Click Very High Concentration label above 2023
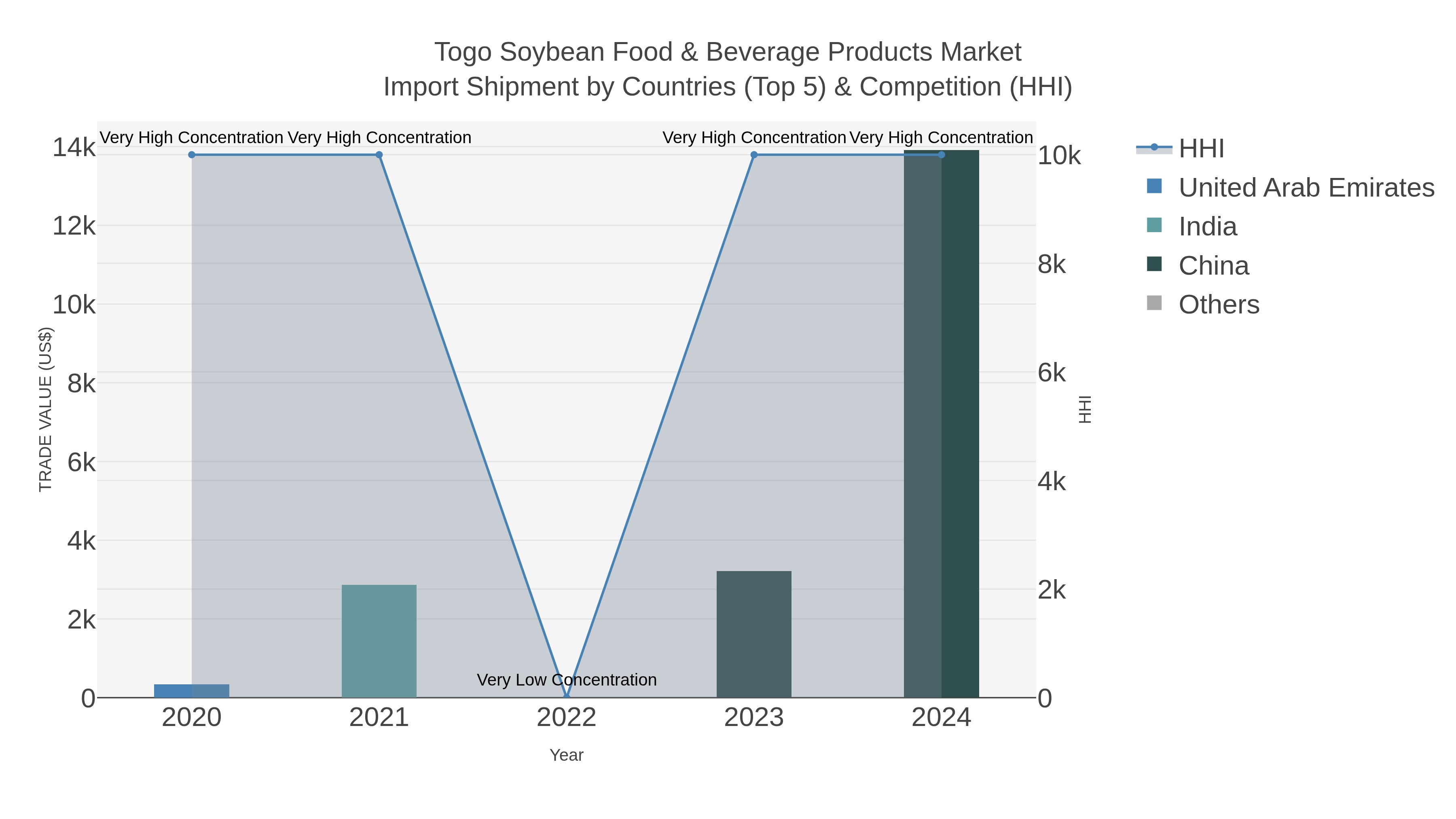The height and width of the screenshot is (819, 1456). tap(754, 138)
